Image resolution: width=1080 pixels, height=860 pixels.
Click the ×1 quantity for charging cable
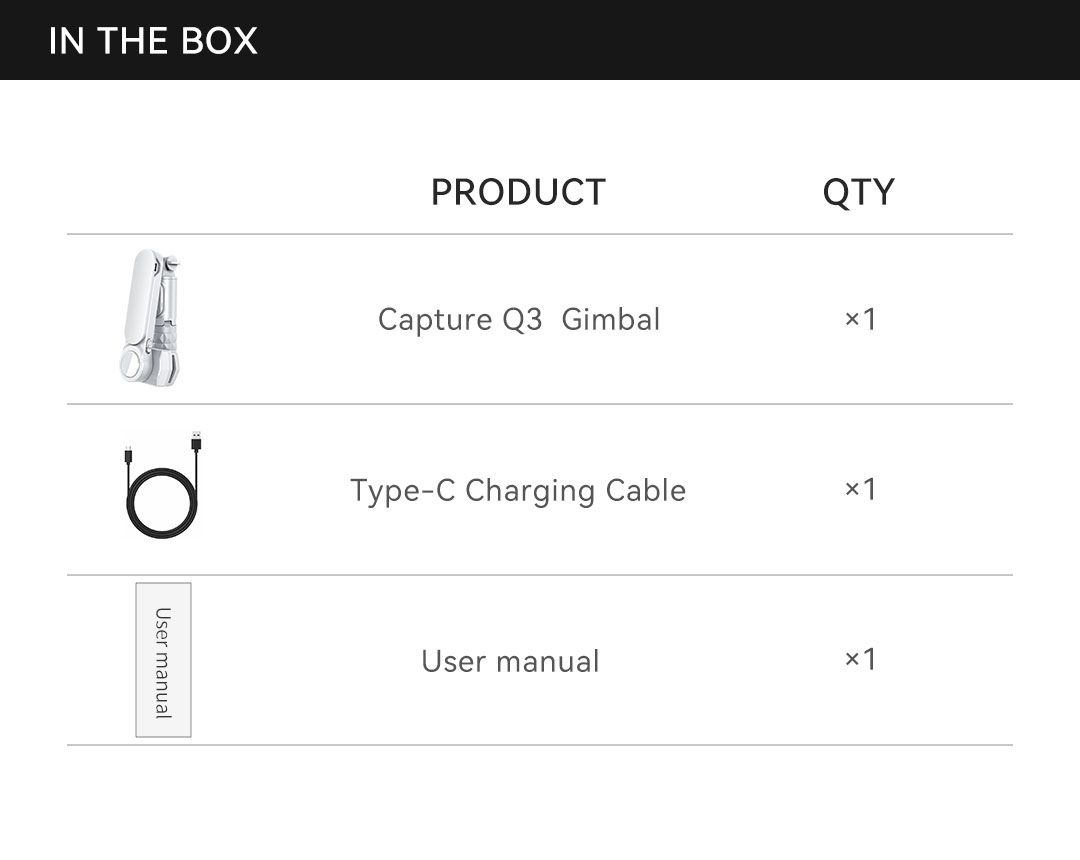point(860,489)
